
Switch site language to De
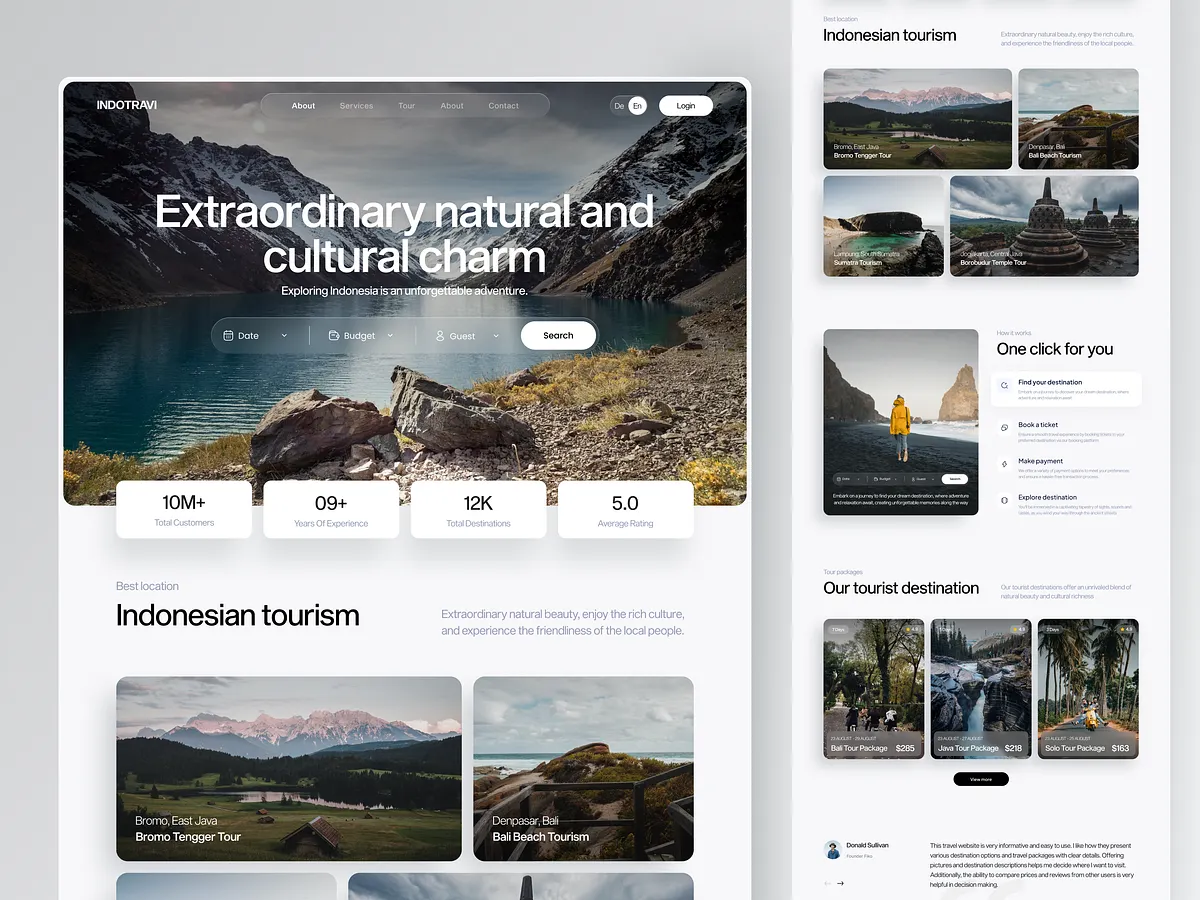619,105
